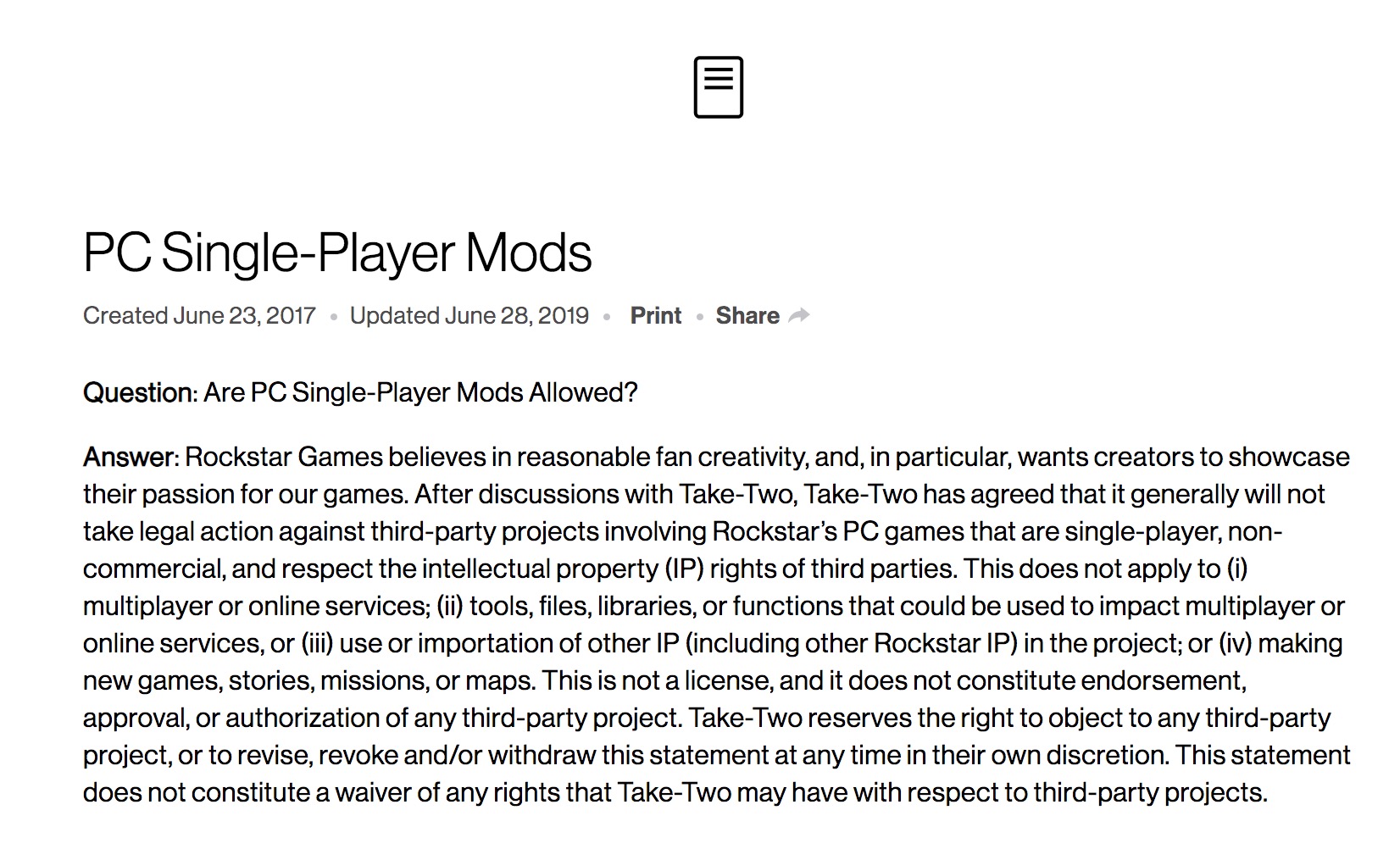Click the line starting project, or to revise
The width and height of the screenshot is (1400, 849).
coord(717,756)
